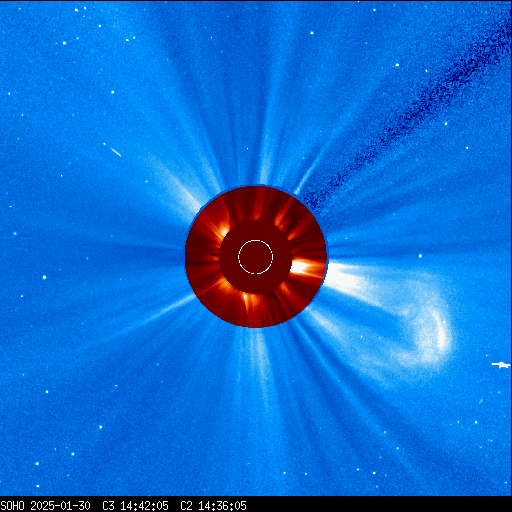512x512 pixels.
Task: Click the bright star near the top center
Action: tap(312, 33)
